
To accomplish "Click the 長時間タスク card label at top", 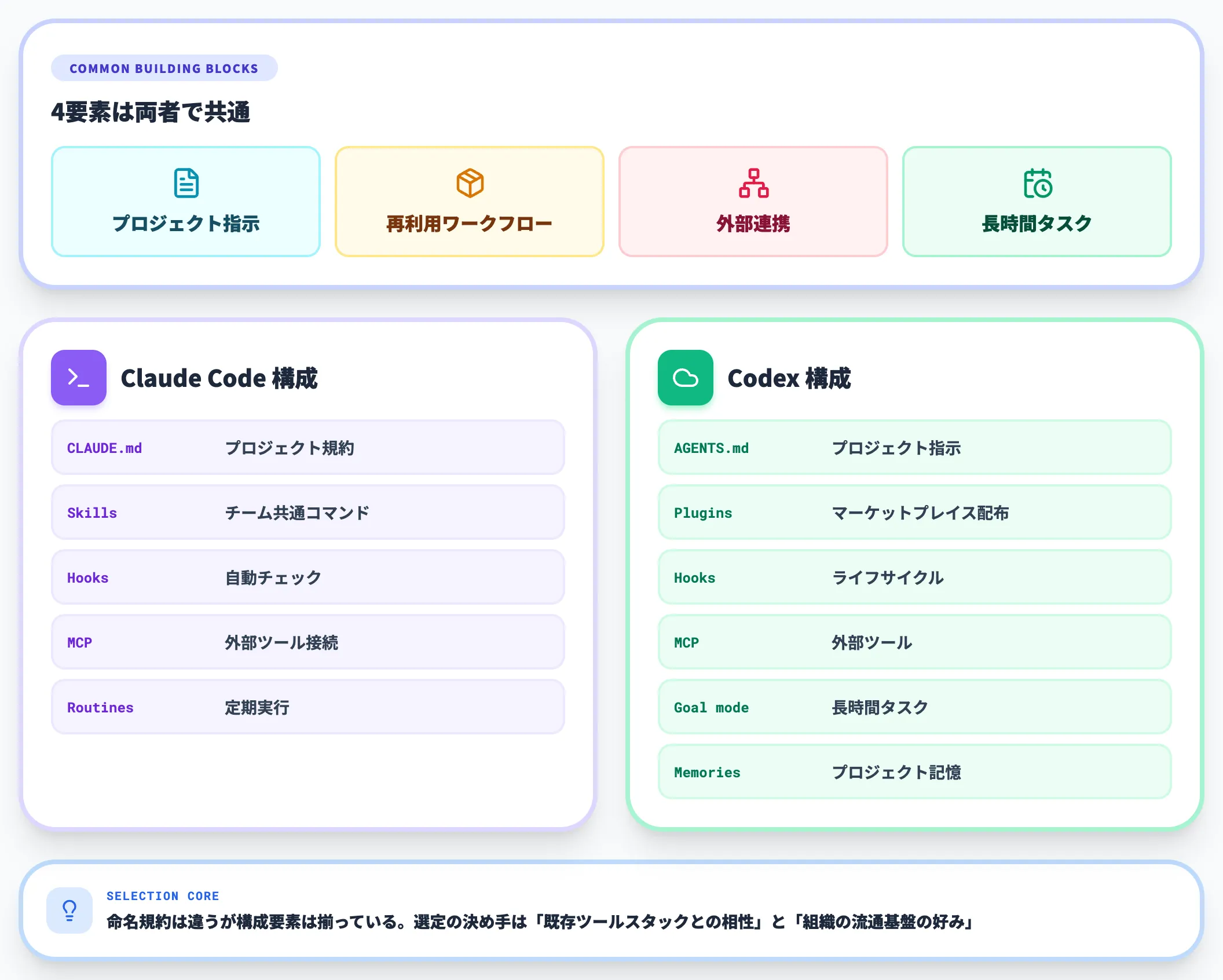I will (x=1037, y=224).
